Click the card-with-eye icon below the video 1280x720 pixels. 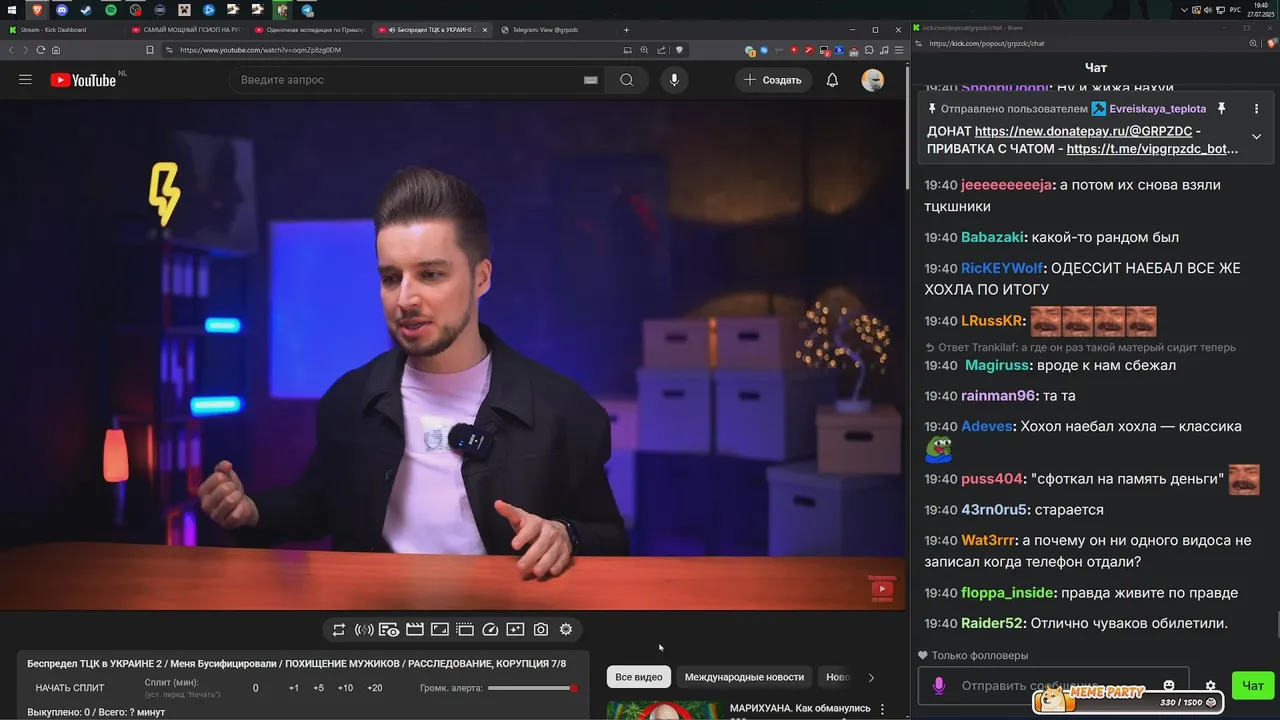tap(389, 630)
